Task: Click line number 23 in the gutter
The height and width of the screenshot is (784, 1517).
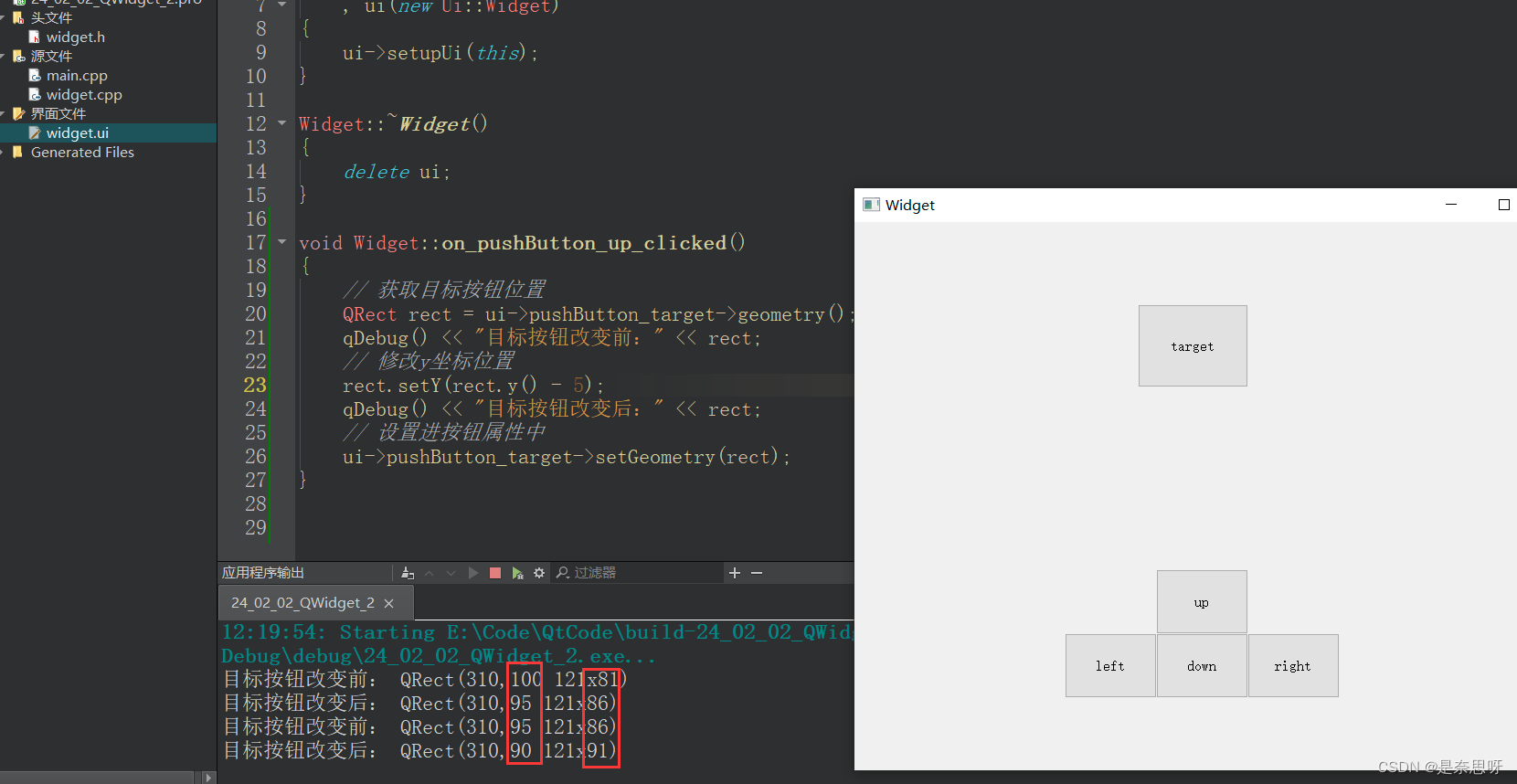Action: pos(255,386)
